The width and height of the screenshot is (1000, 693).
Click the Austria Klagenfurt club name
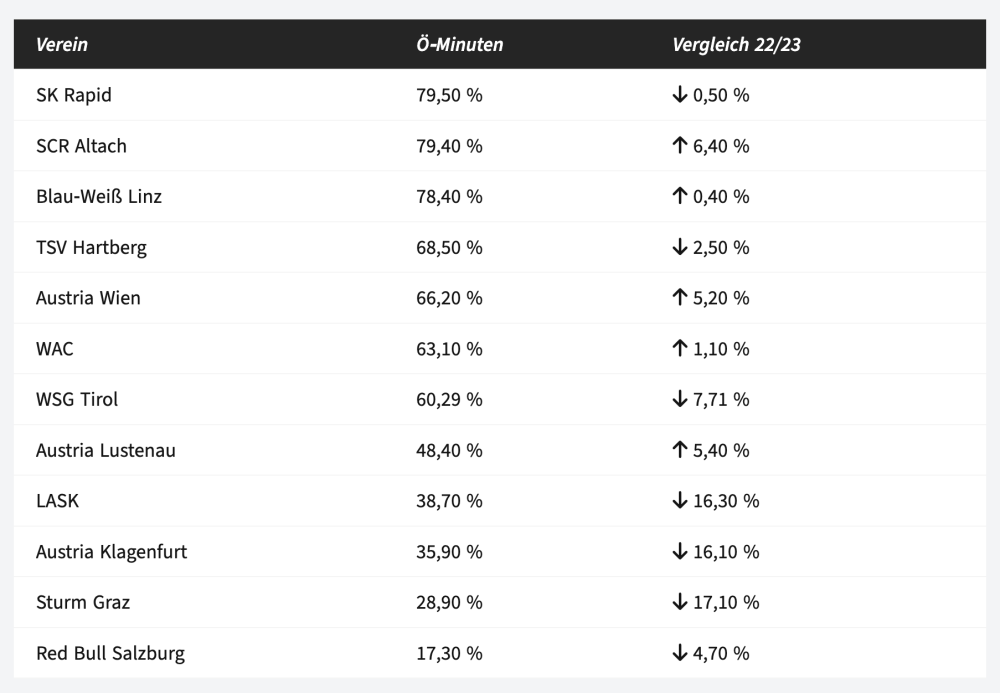pos(111,552)
